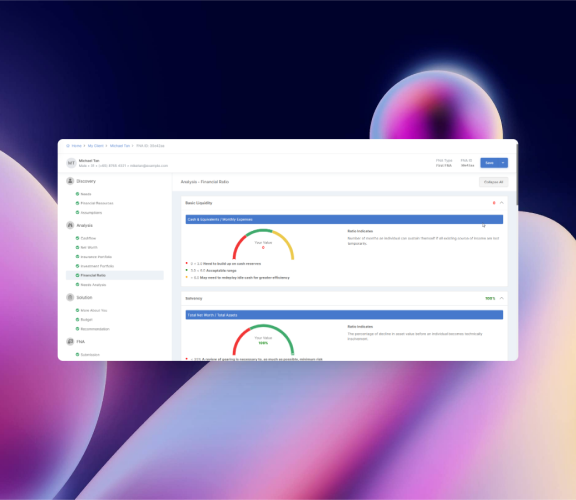The image size is (576, 500).
Task: Click the Solvency gauge chart
Action: 263,340
